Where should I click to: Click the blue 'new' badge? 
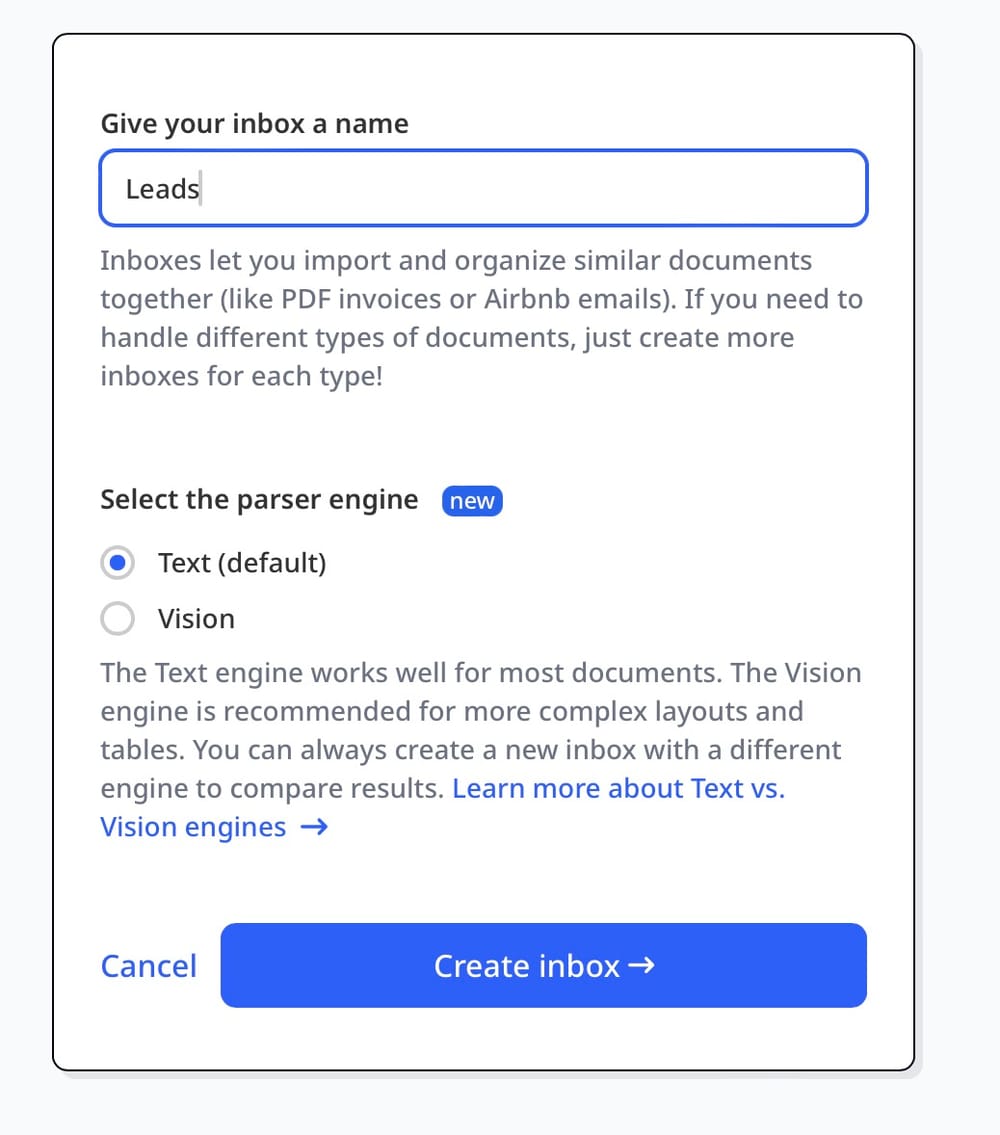(471, 501)
